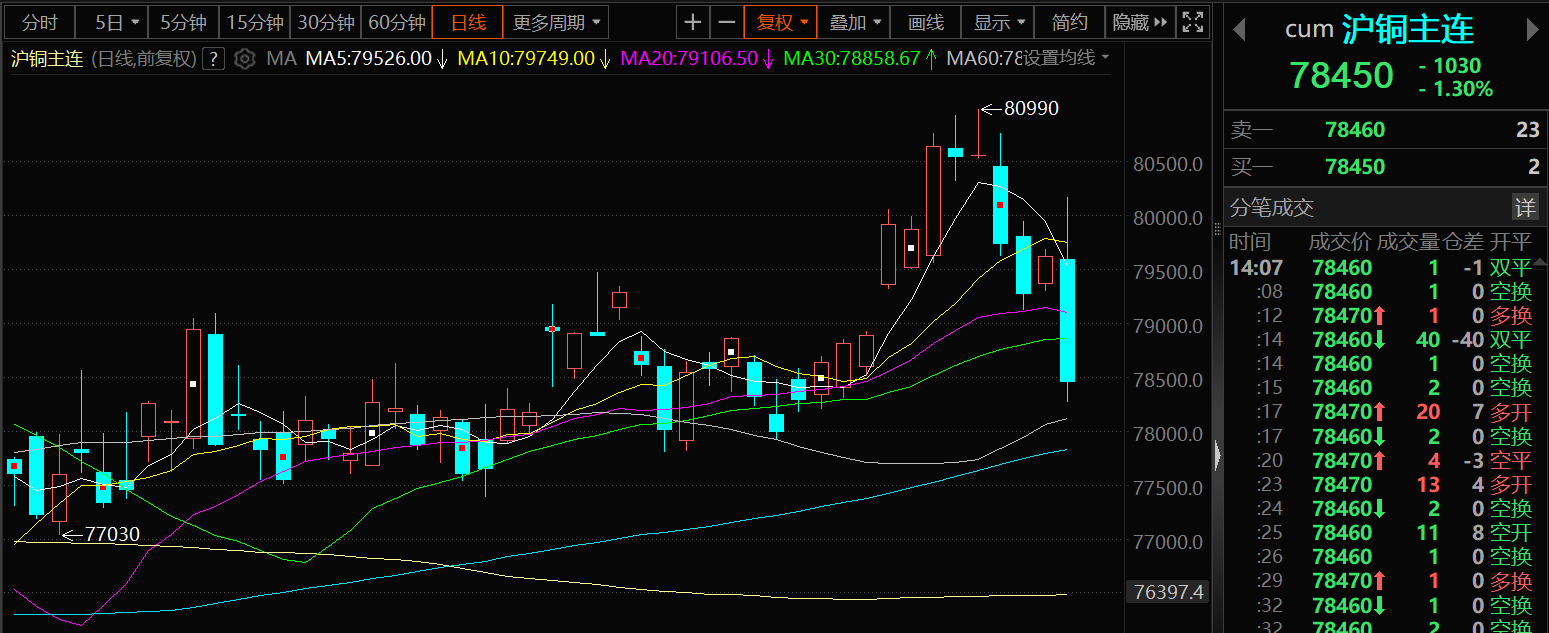This screenshot has height=633, width=1549.
Task: Click the 买一 bid price 78450
Action: pyautogui.click(x=1355, y=167)
